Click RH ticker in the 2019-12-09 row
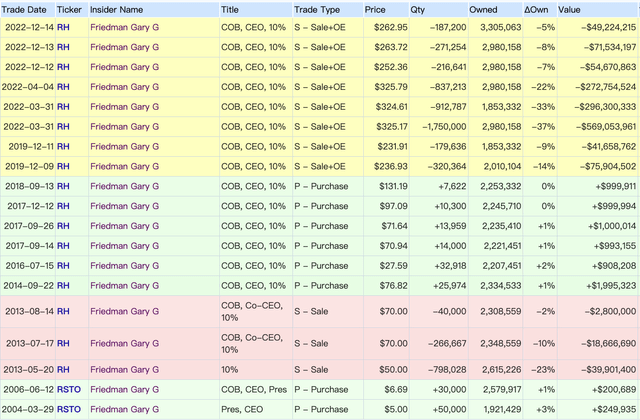 (63, 166)
